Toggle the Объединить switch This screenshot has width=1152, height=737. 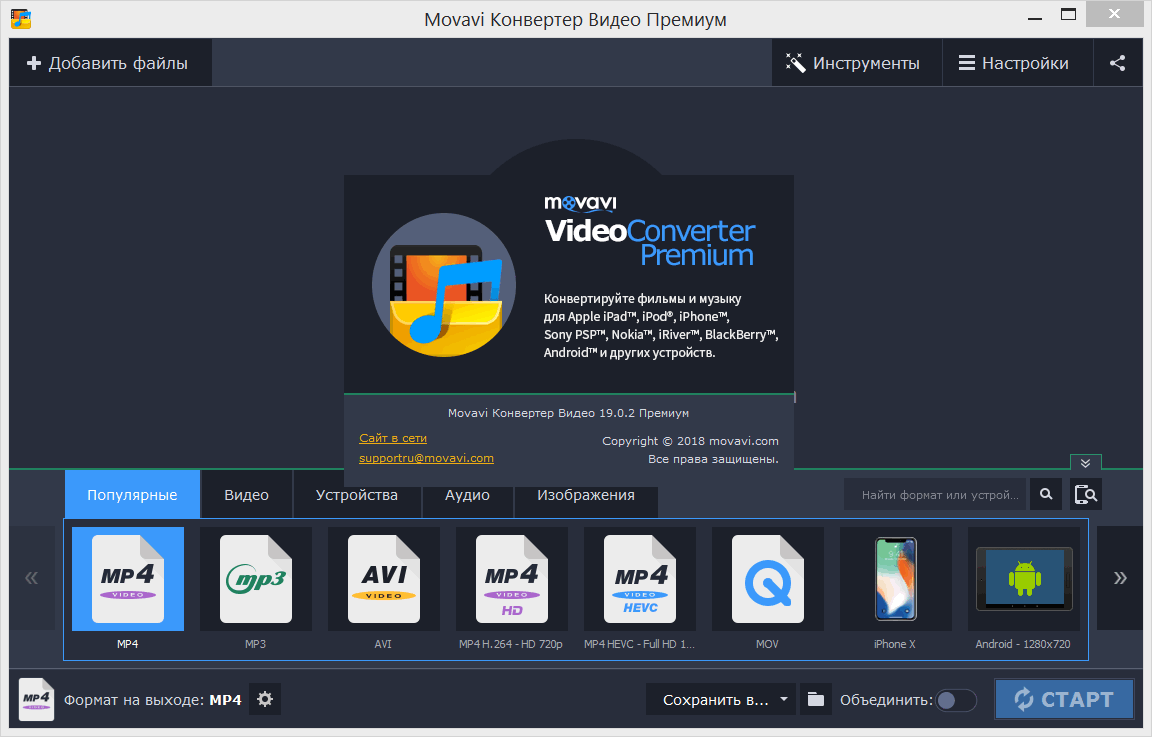956,700
